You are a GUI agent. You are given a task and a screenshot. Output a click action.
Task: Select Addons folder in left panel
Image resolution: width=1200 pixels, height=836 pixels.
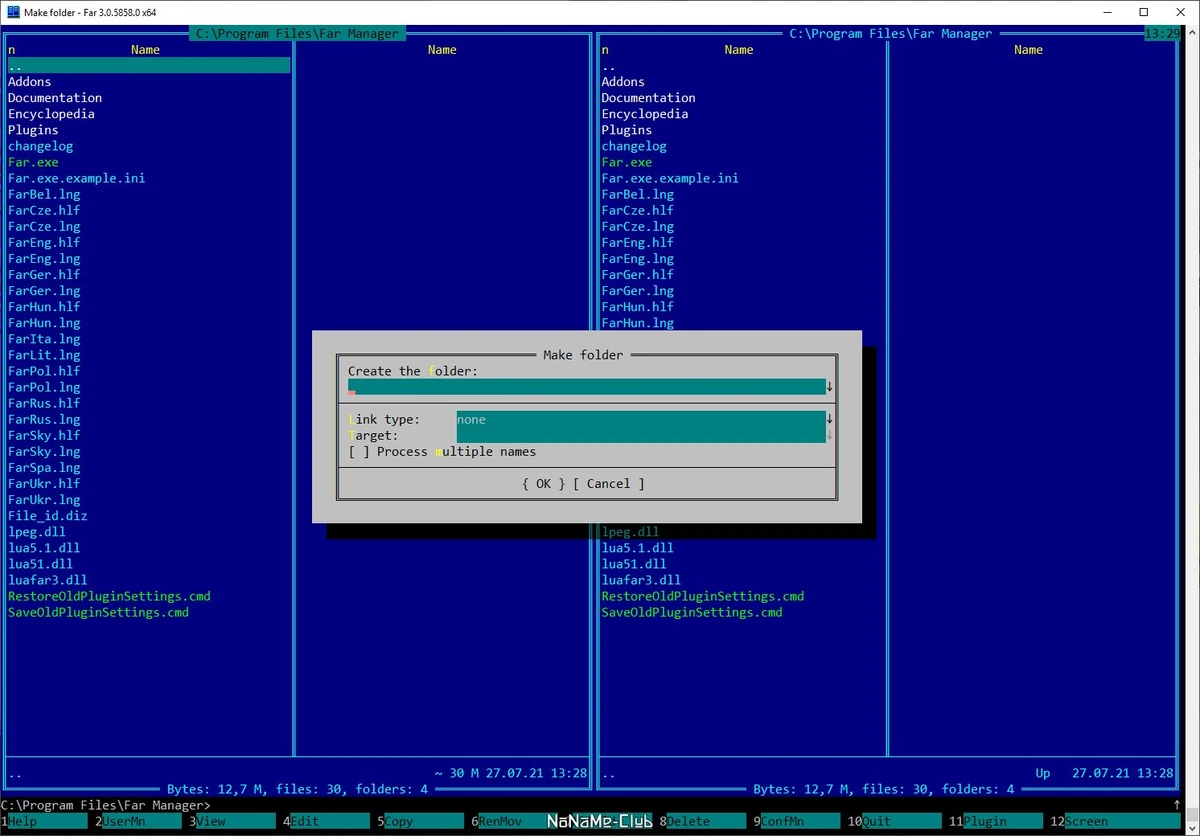tap(30, 82)
